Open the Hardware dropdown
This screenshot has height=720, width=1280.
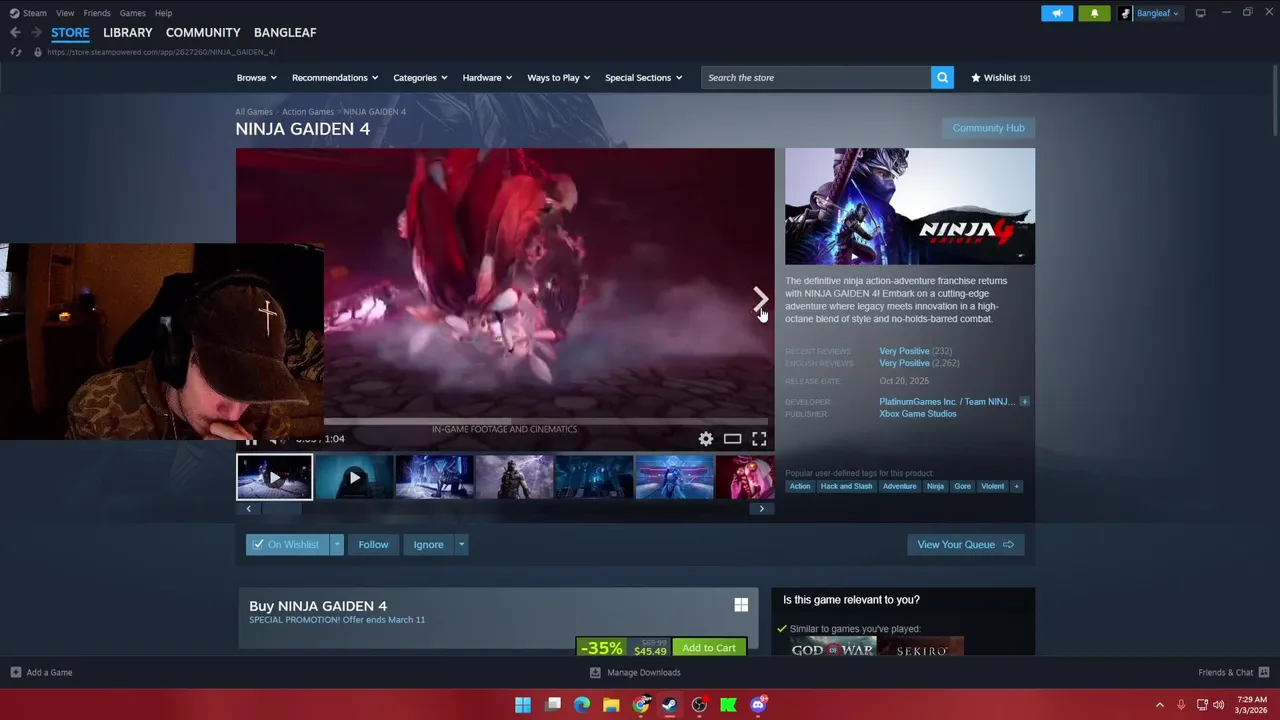pos(486,78)
